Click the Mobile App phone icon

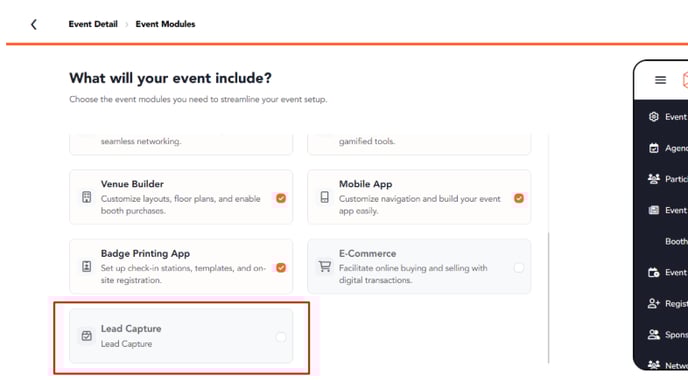(x=324, y=197)
